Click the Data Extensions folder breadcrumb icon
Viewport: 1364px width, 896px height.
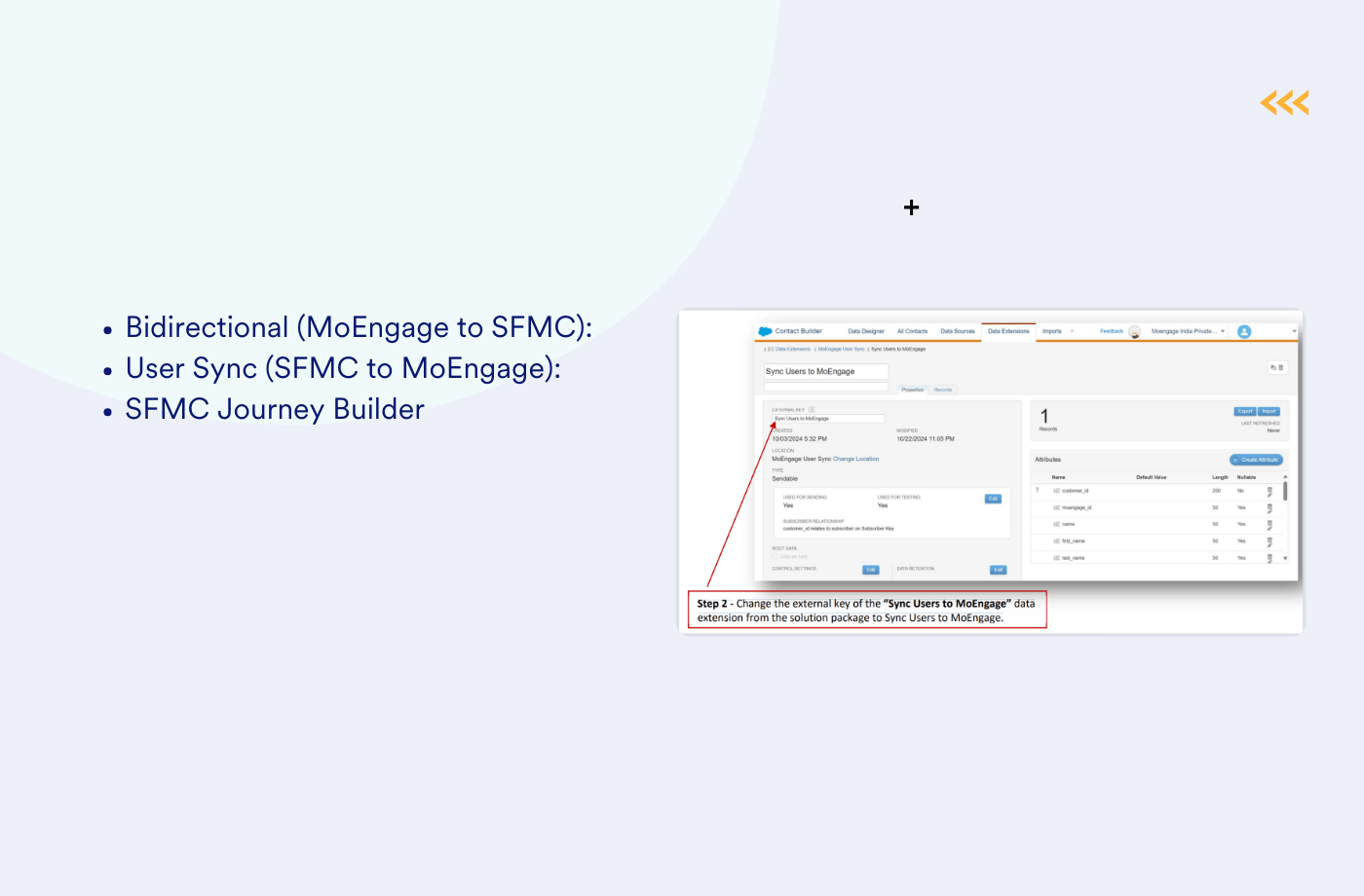771,349
